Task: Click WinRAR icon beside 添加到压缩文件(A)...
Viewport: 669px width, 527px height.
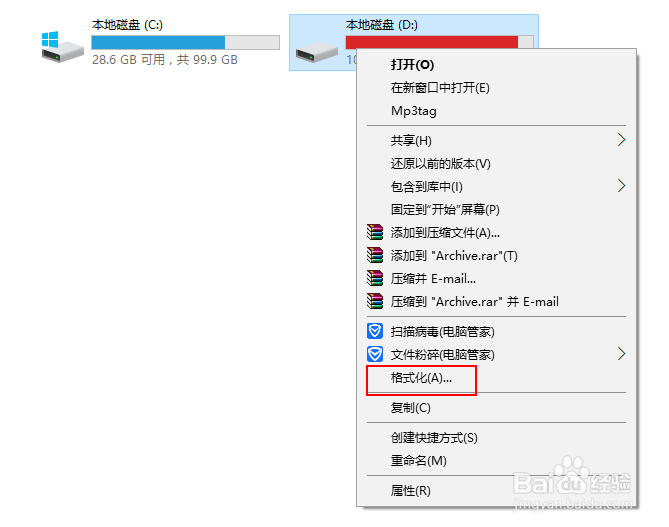Action: [x=375, y=232]
